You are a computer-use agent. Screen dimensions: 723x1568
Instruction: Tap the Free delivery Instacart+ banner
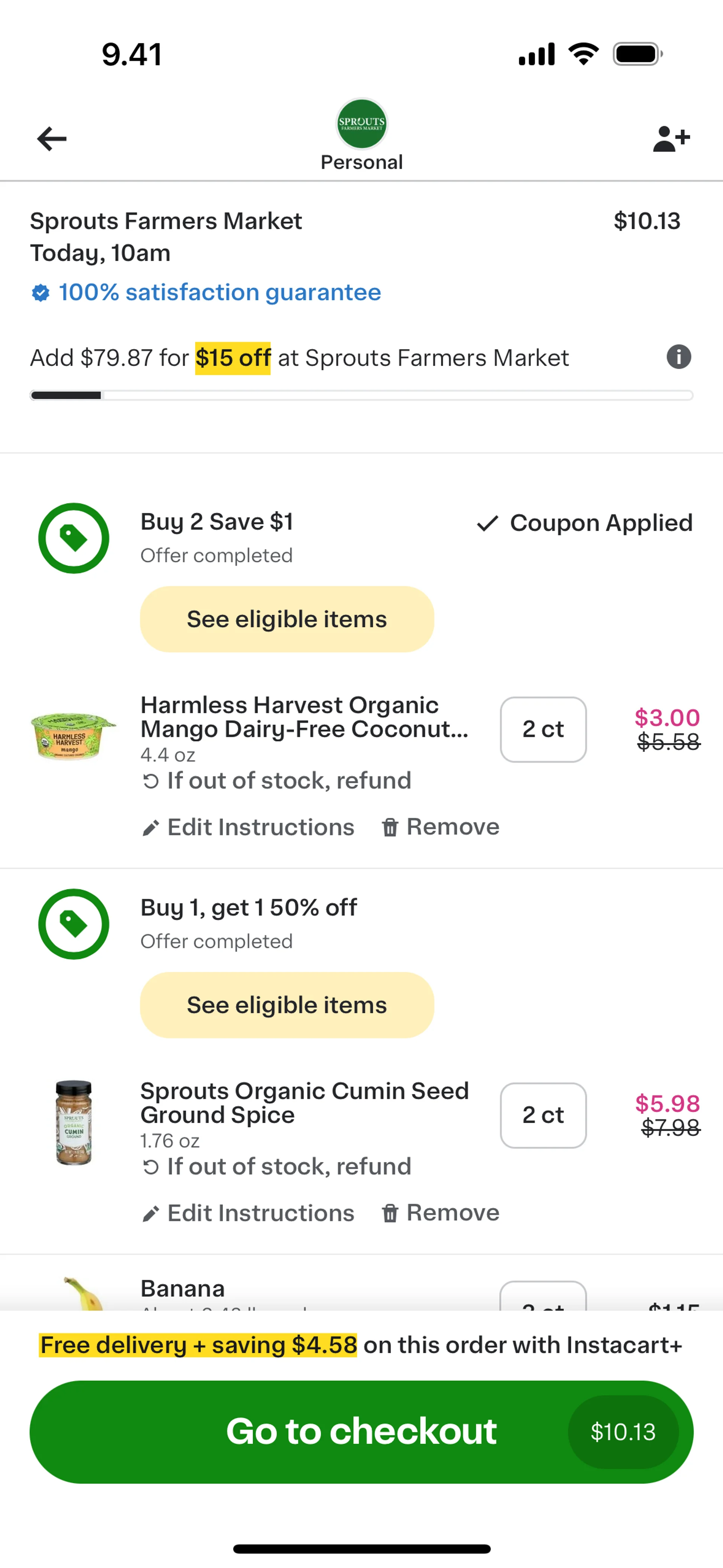tap(361, 1345)
